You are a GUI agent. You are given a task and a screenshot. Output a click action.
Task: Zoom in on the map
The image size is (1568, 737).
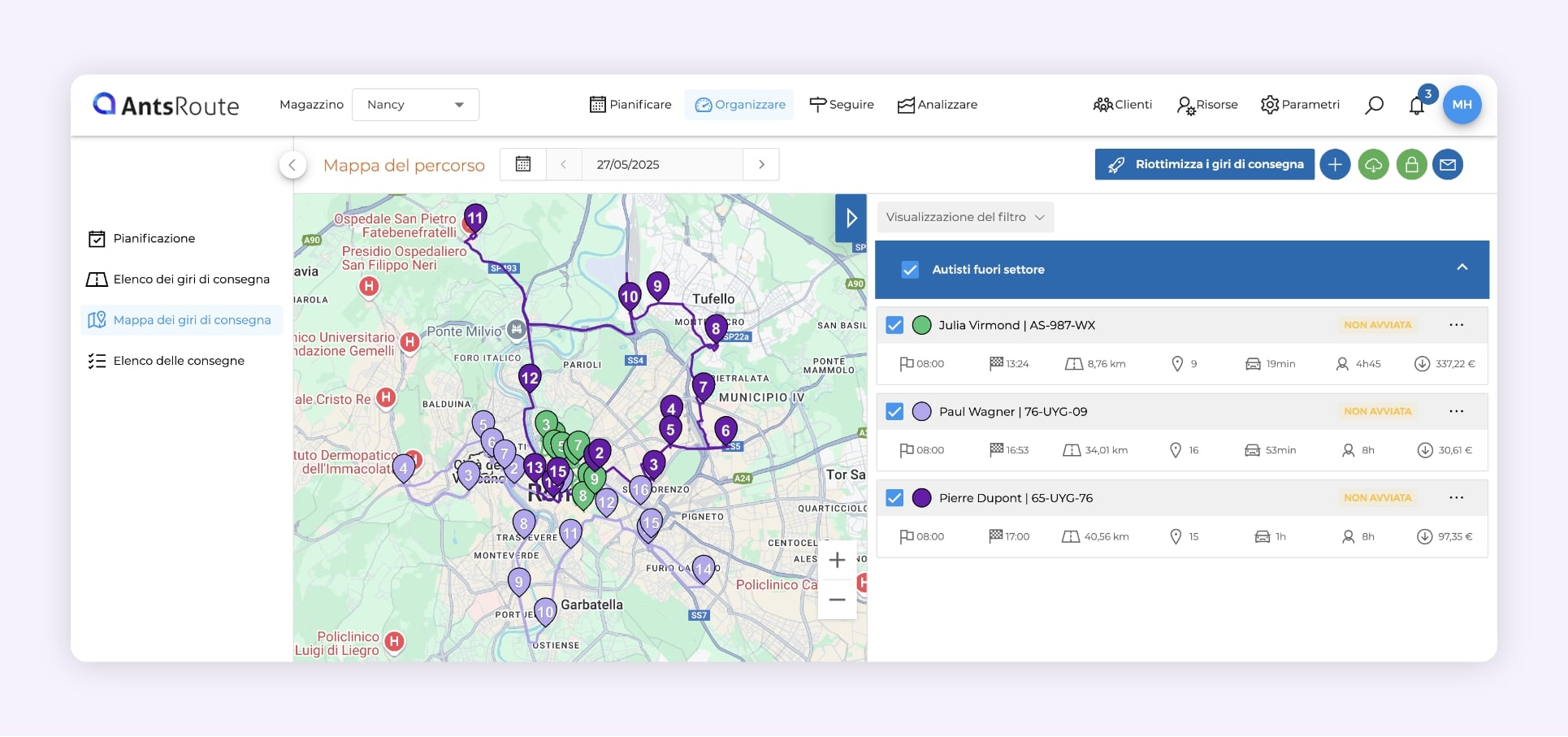(x=837, y=560)
